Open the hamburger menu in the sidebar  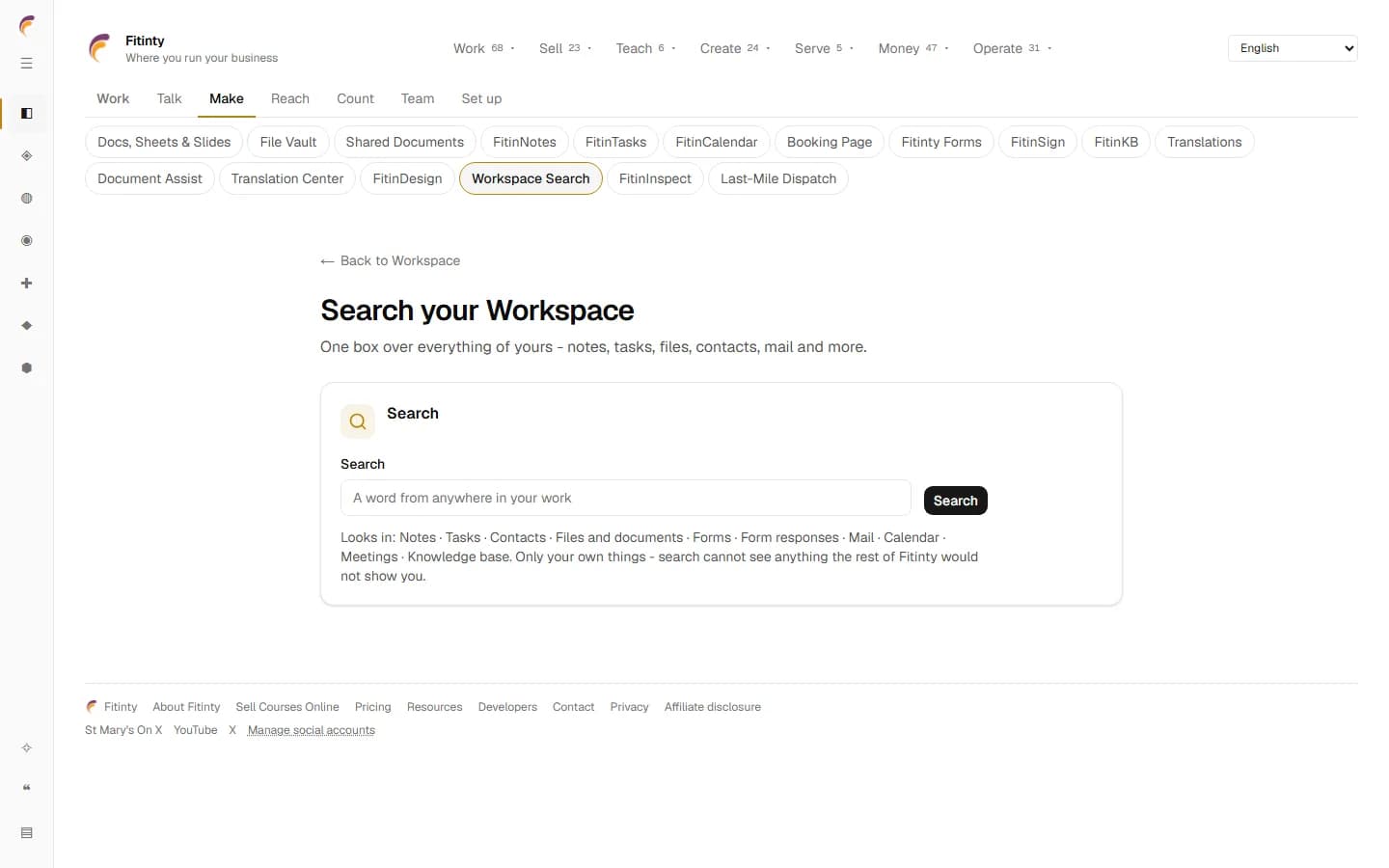pyautogui.click(x=27, y=64)
